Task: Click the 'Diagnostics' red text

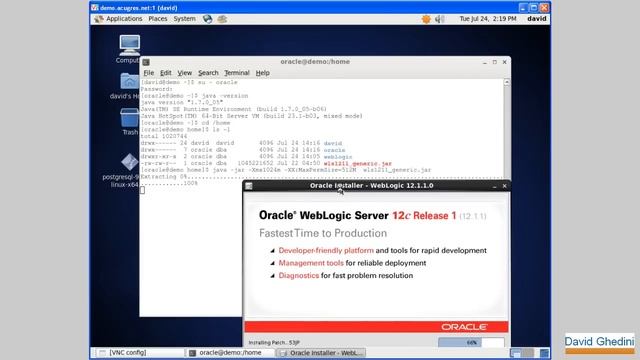Action: (298, 276)
